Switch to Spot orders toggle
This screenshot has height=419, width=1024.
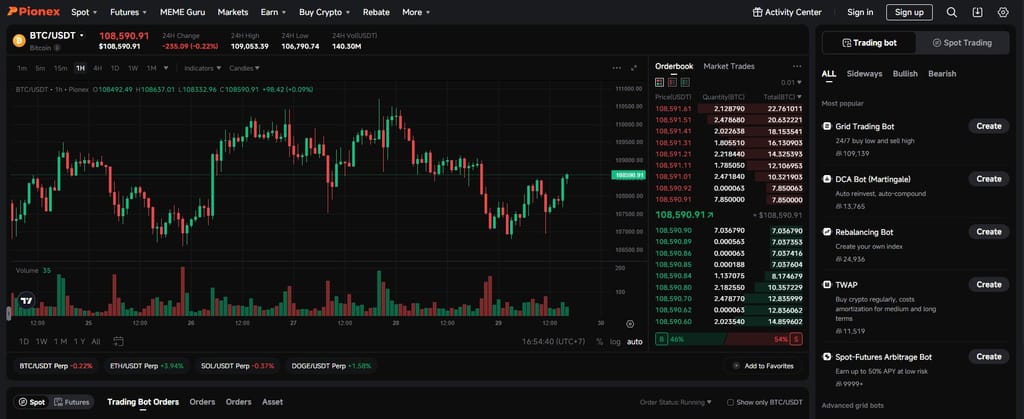pos(31,402)
